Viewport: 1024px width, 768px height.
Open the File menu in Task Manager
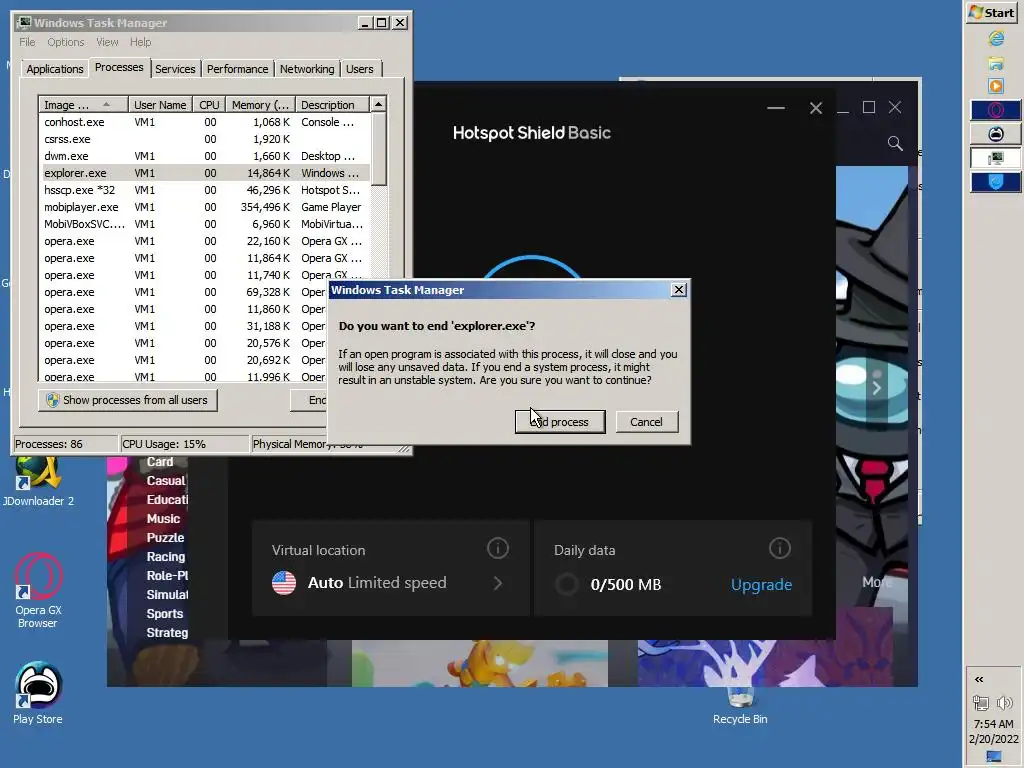27,42
